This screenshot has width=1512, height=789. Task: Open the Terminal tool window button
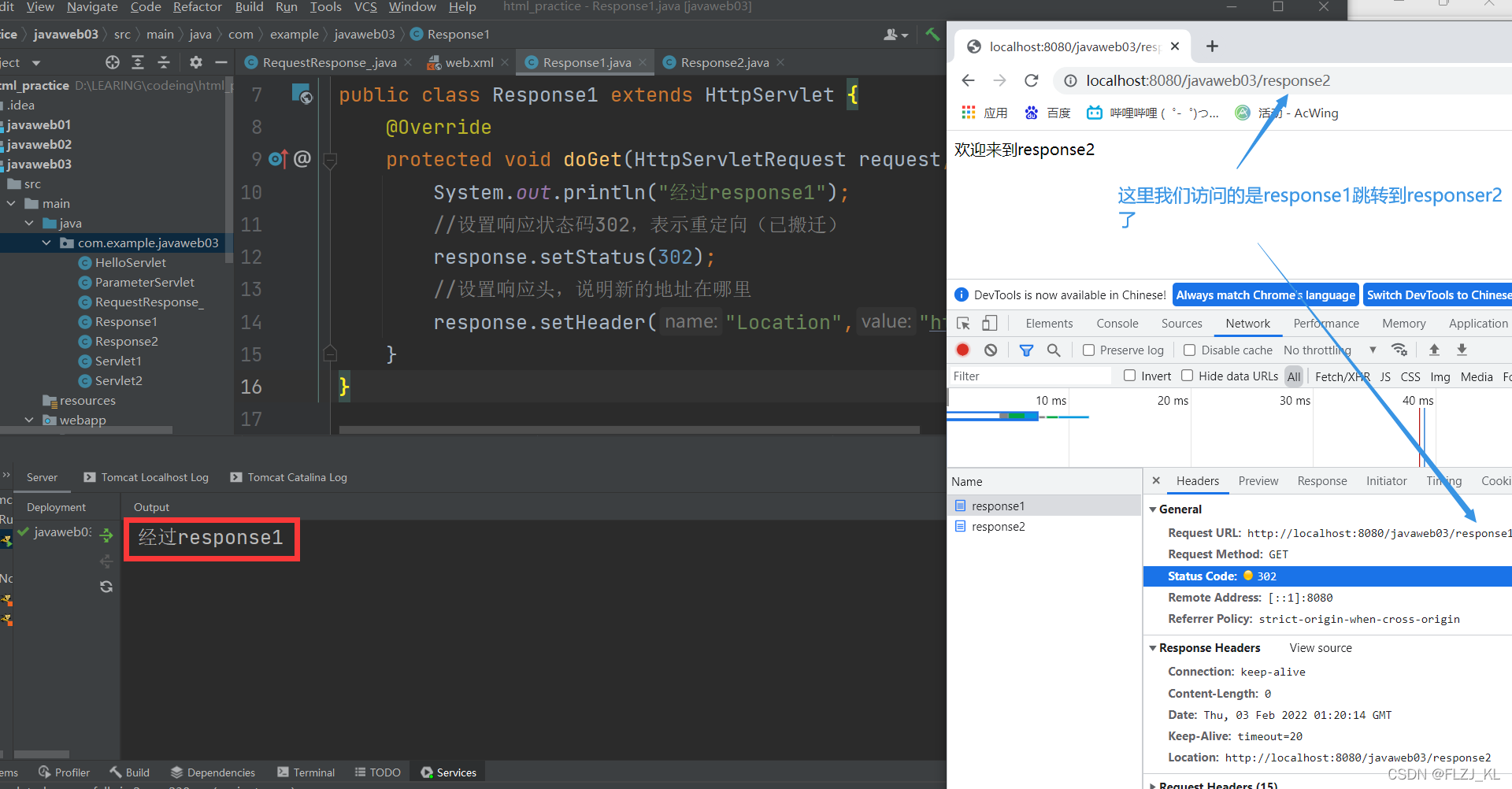pyautogui.click(x=306, y=772)
